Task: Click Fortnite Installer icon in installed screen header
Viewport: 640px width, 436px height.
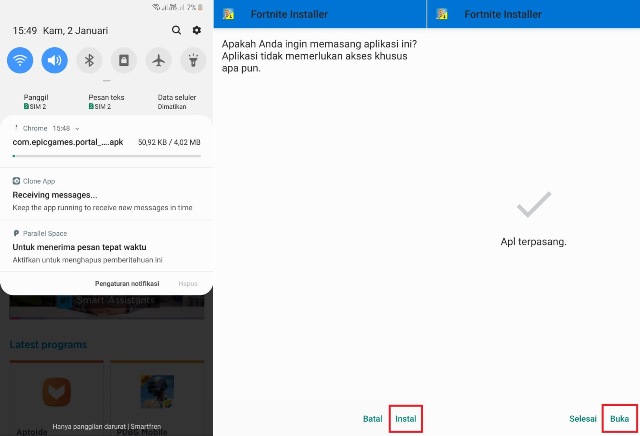Action: (442, 14)
